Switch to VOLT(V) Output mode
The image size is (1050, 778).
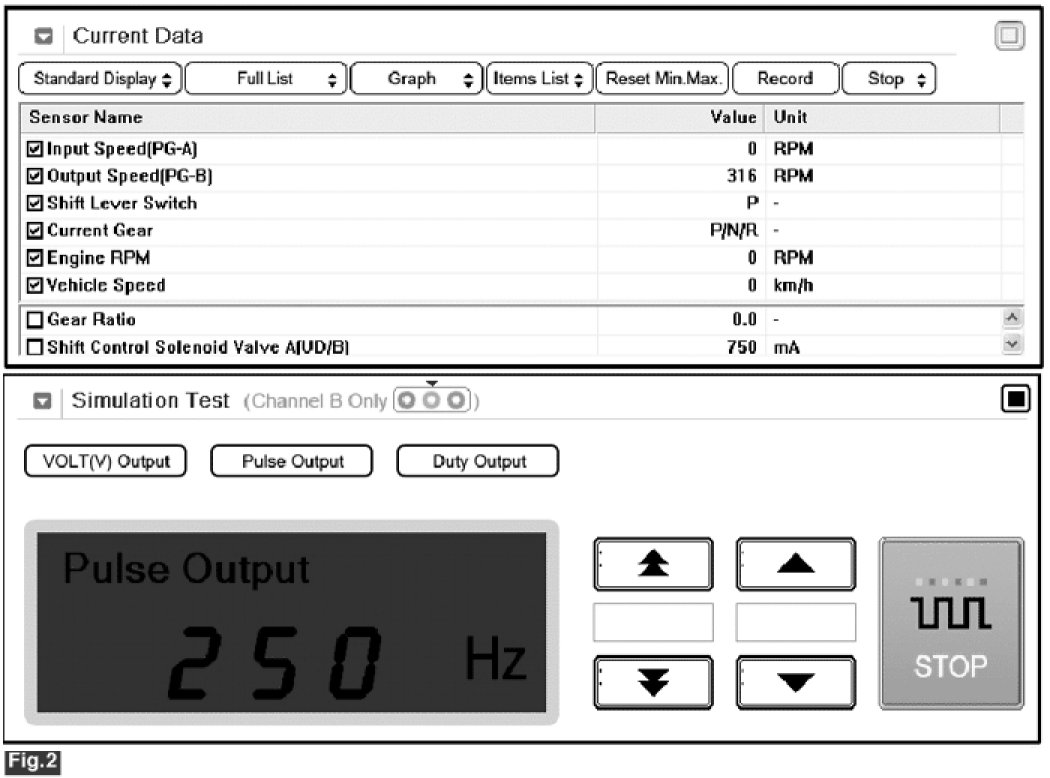point(105,462)
